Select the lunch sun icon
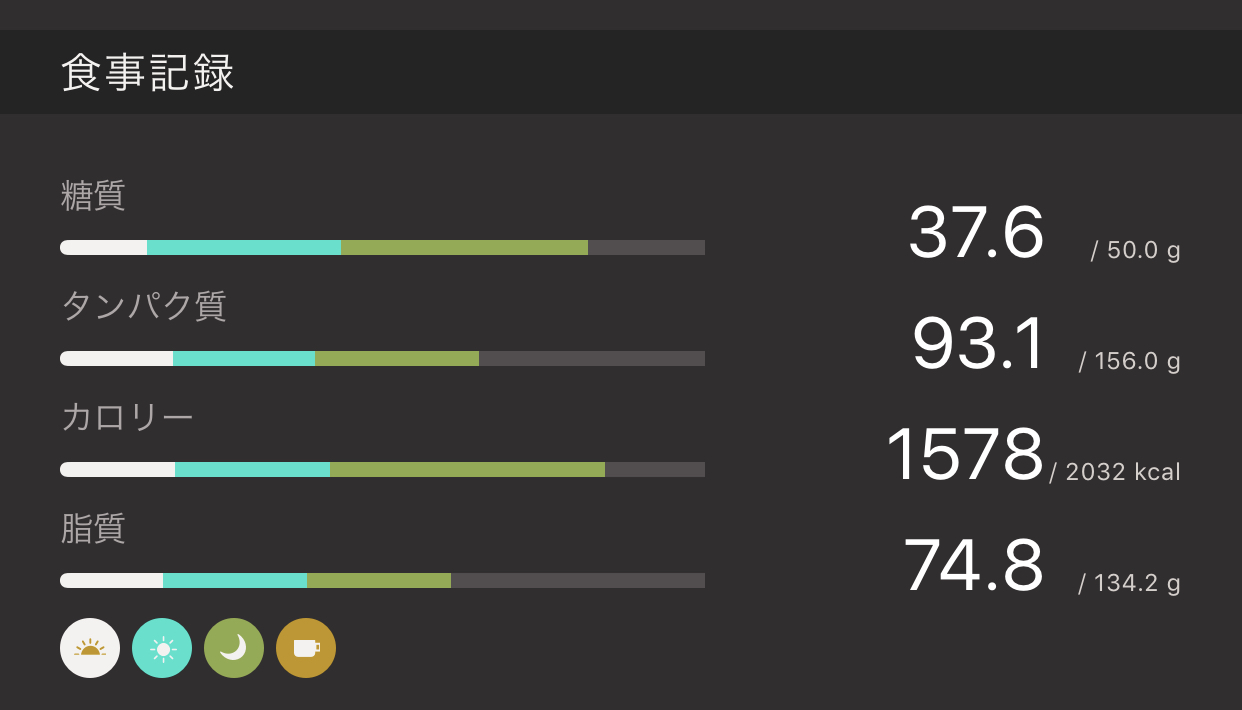1242x710 pixels. (162, 648)
